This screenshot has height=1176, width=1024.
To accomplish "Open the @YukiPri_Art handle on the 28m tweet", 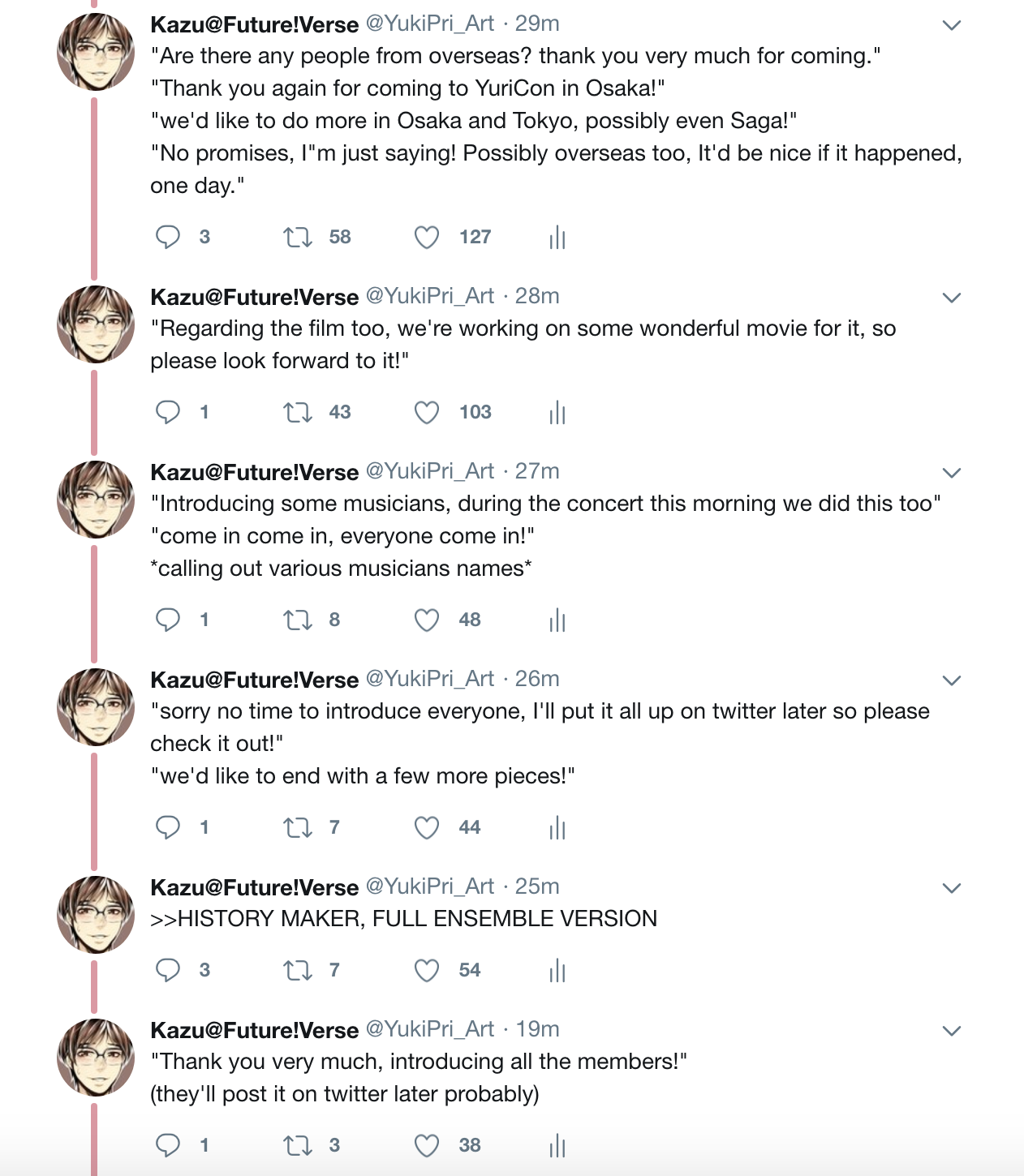I will tap(430, 296).
